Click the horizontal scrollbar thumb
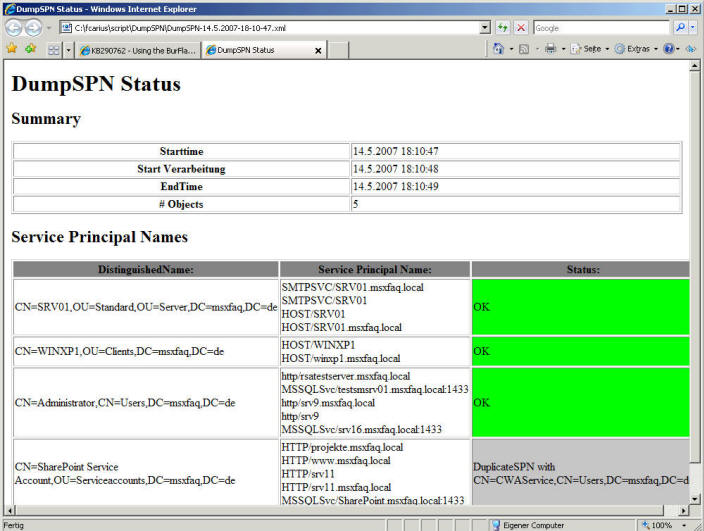Viewport: 704px width, 531px height. (339, 510)
